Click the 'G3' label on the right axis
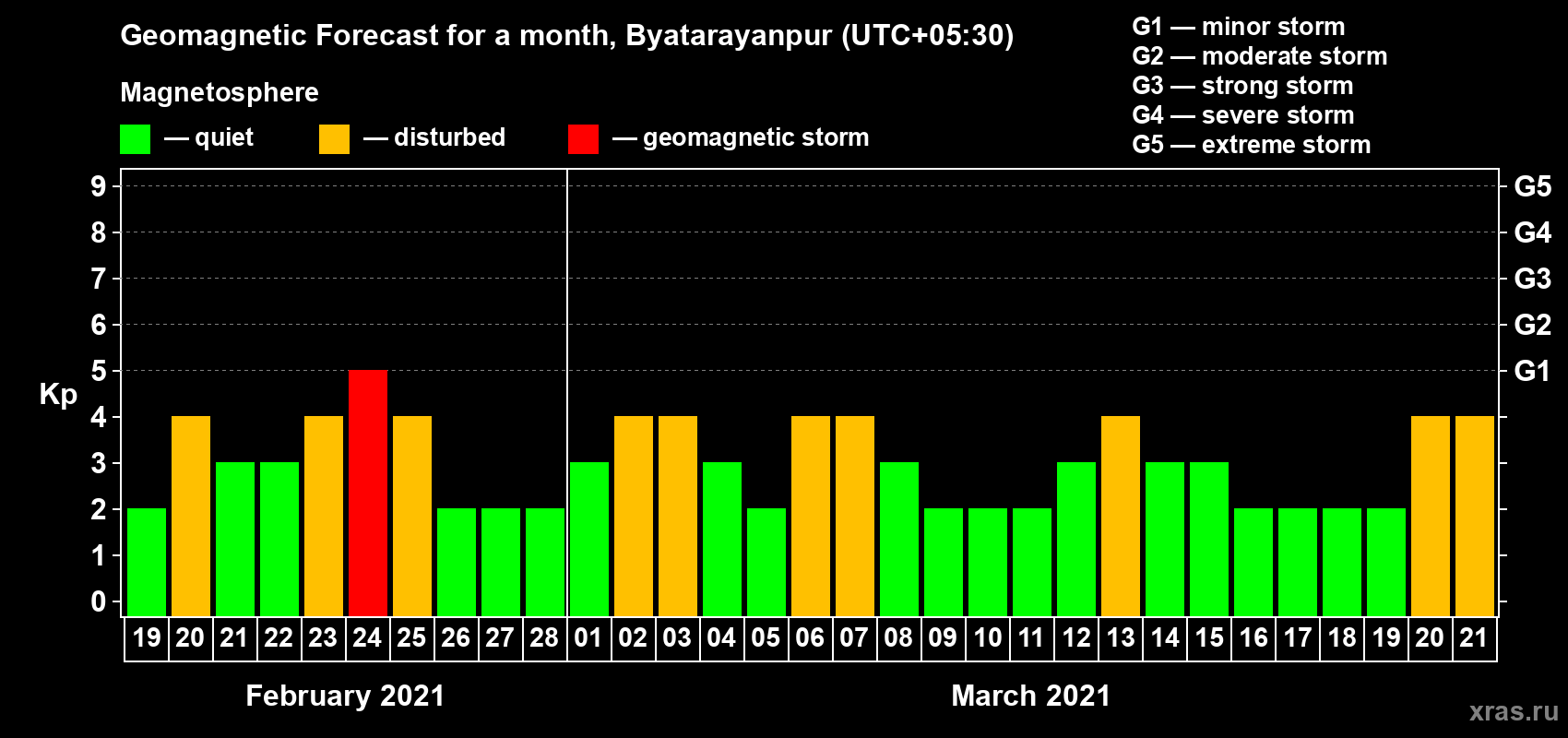1568x738 pixels. [x=1533, y=279]
